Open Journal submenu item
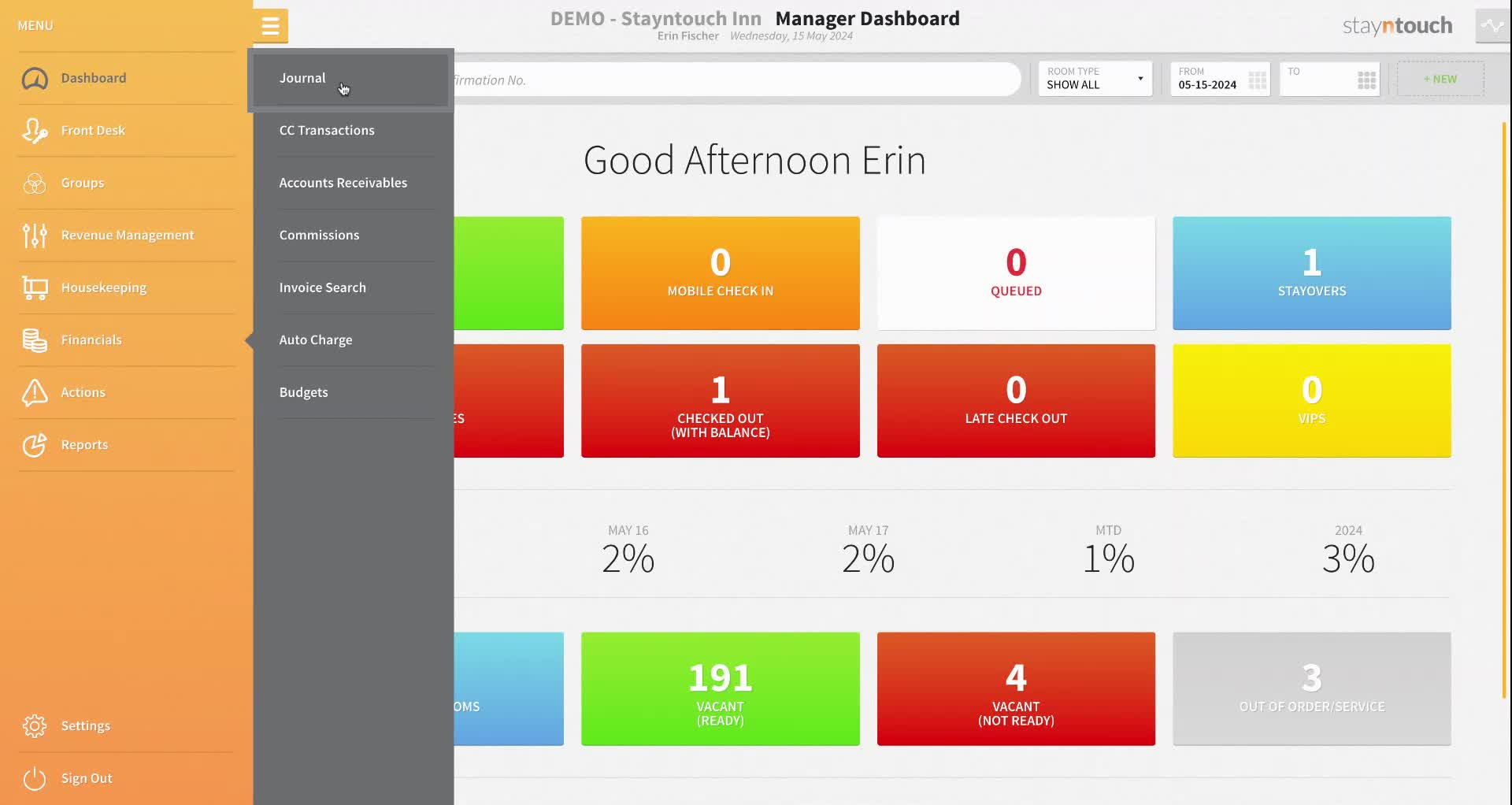The image size is (1512, 805). coord(350,78)
